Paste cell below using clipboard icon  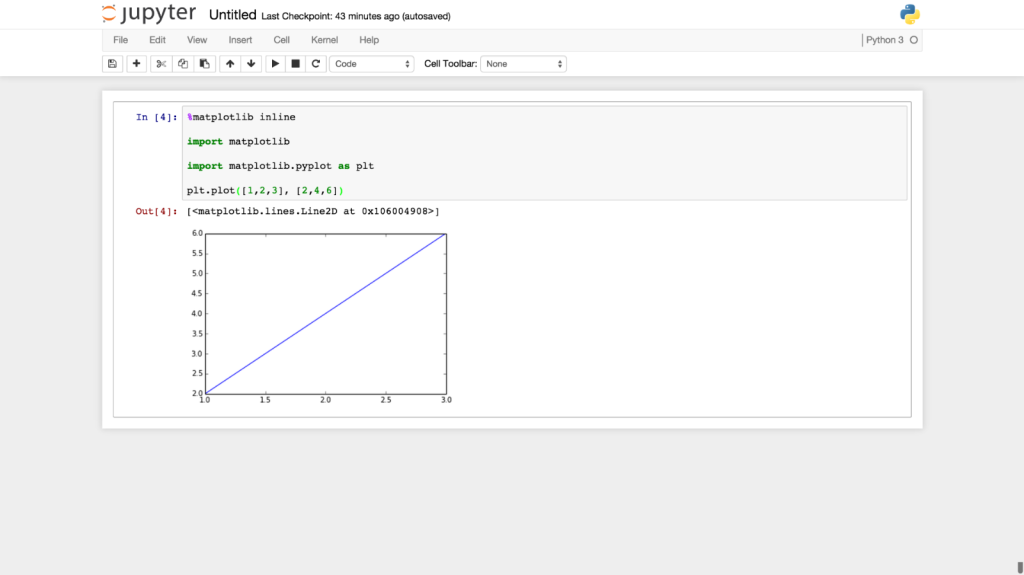click(204, 64)
